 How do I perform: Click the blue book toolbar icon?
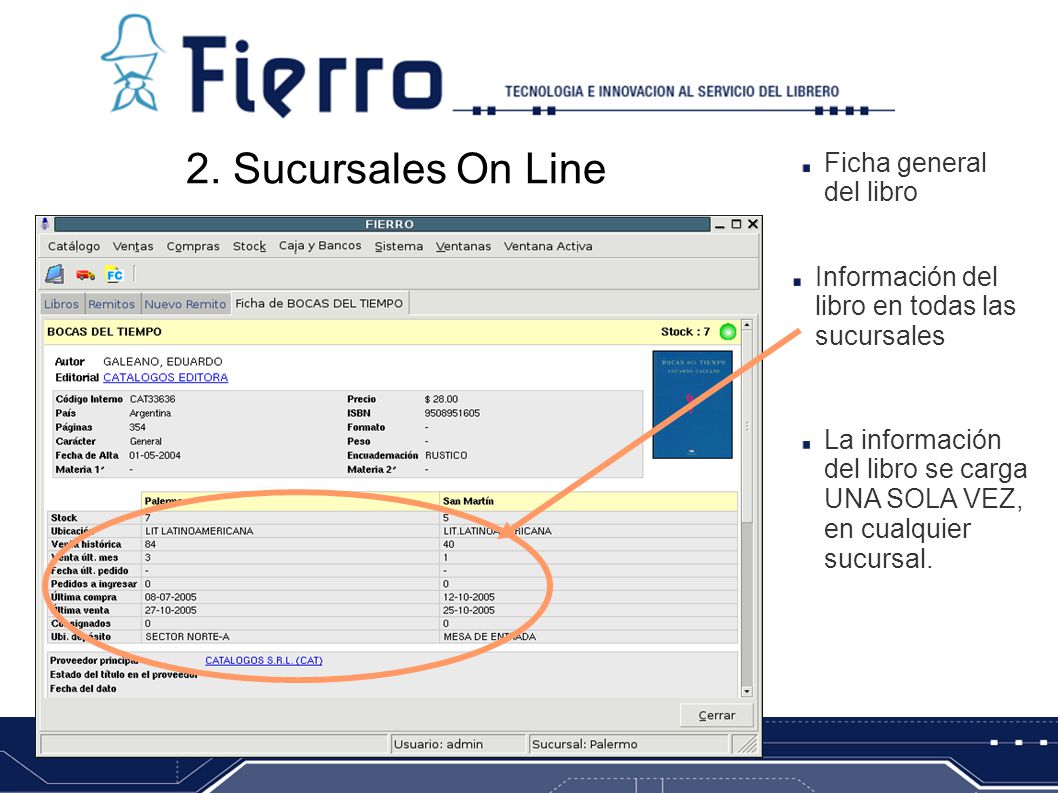[x=55, y=274]
